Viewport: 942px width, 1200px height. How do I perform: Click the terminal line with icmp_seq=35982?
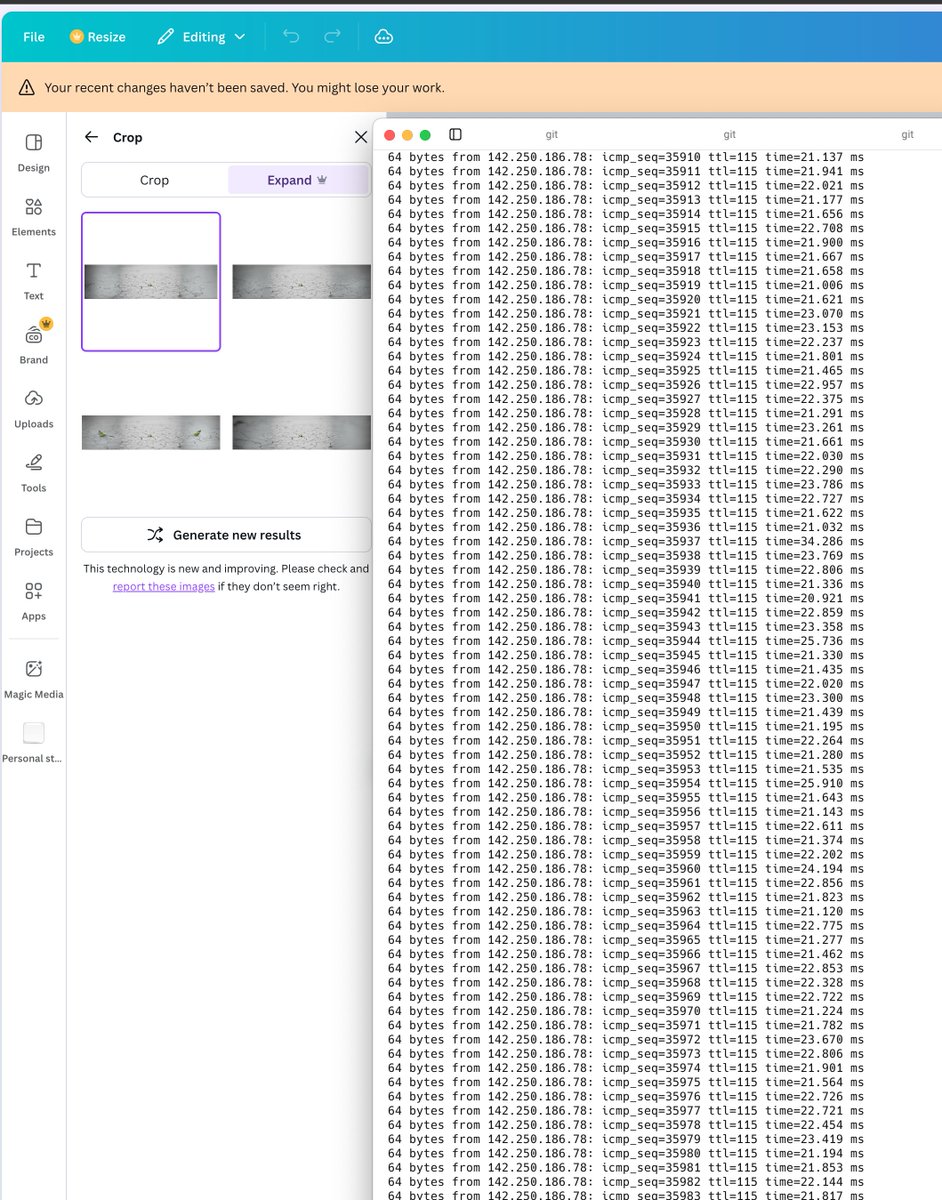coord(626,1182)
